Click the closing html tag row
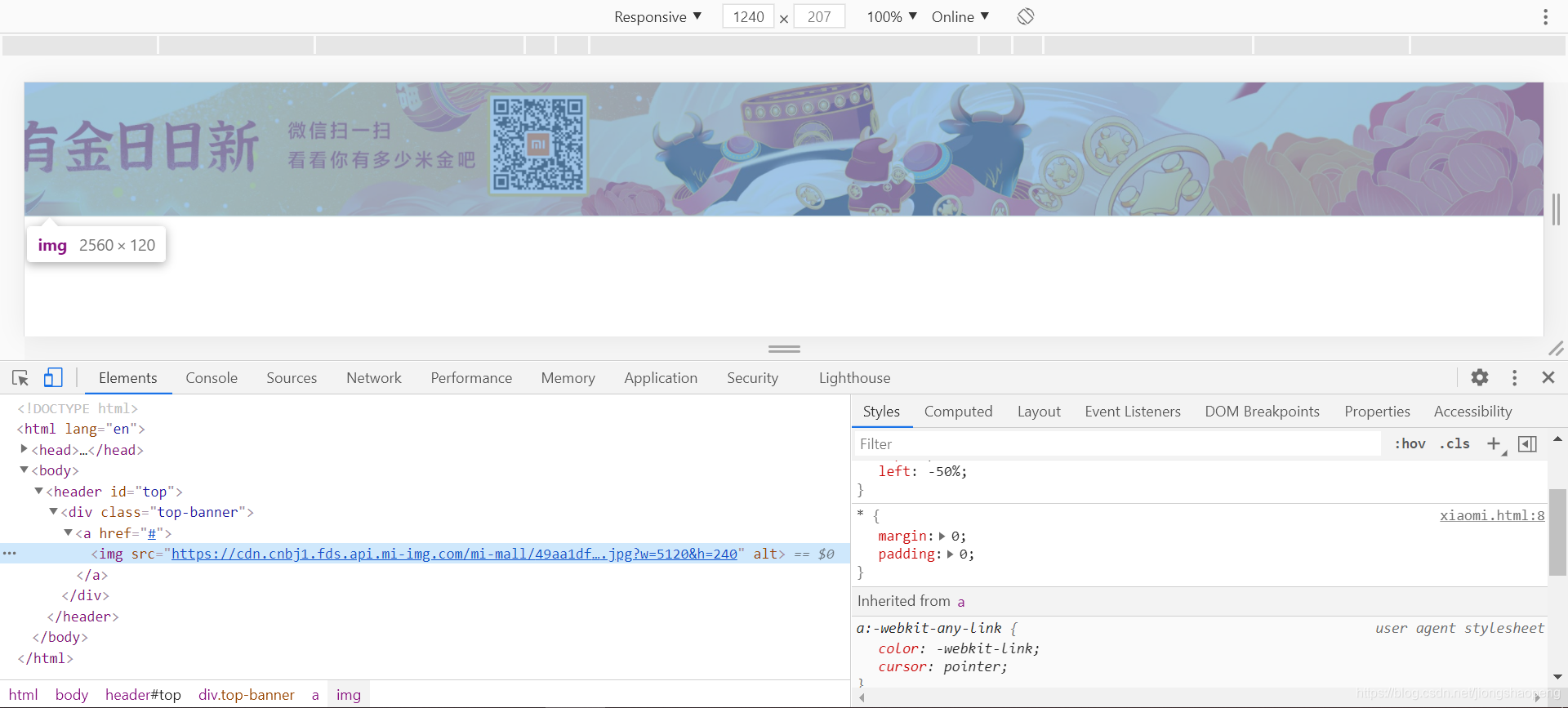1568x708 pixels. pos(46,658)
